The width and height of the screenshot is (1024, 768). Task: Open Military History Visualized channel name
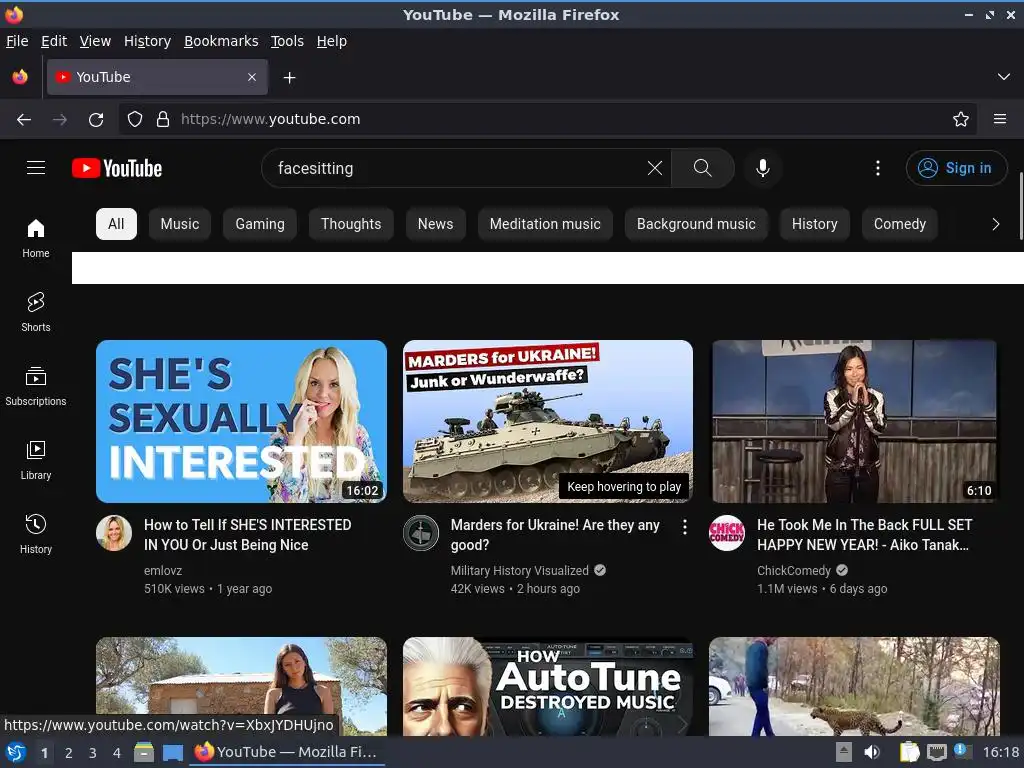(519, 571)
